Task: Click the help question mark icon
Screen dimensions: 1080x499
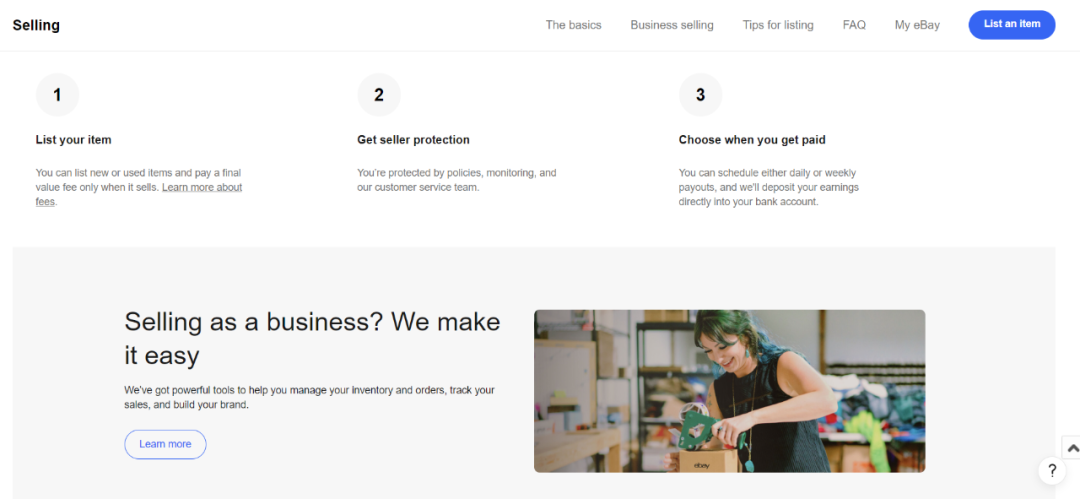Action: pyautogui.click(x=1051, y=470)
